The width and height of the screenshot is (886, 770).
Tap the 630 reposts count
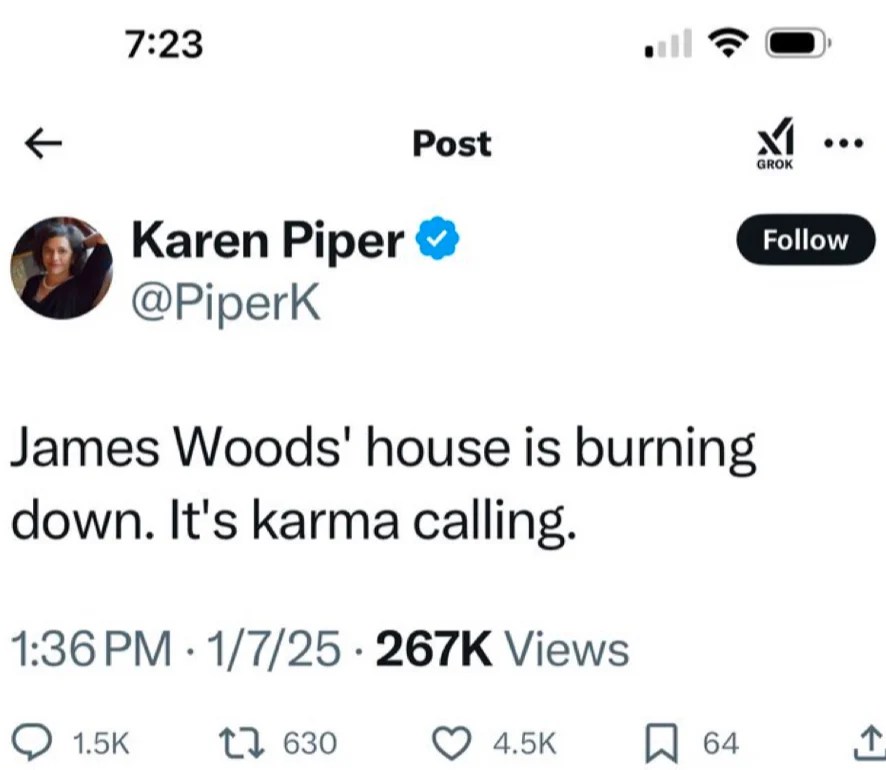310,743
